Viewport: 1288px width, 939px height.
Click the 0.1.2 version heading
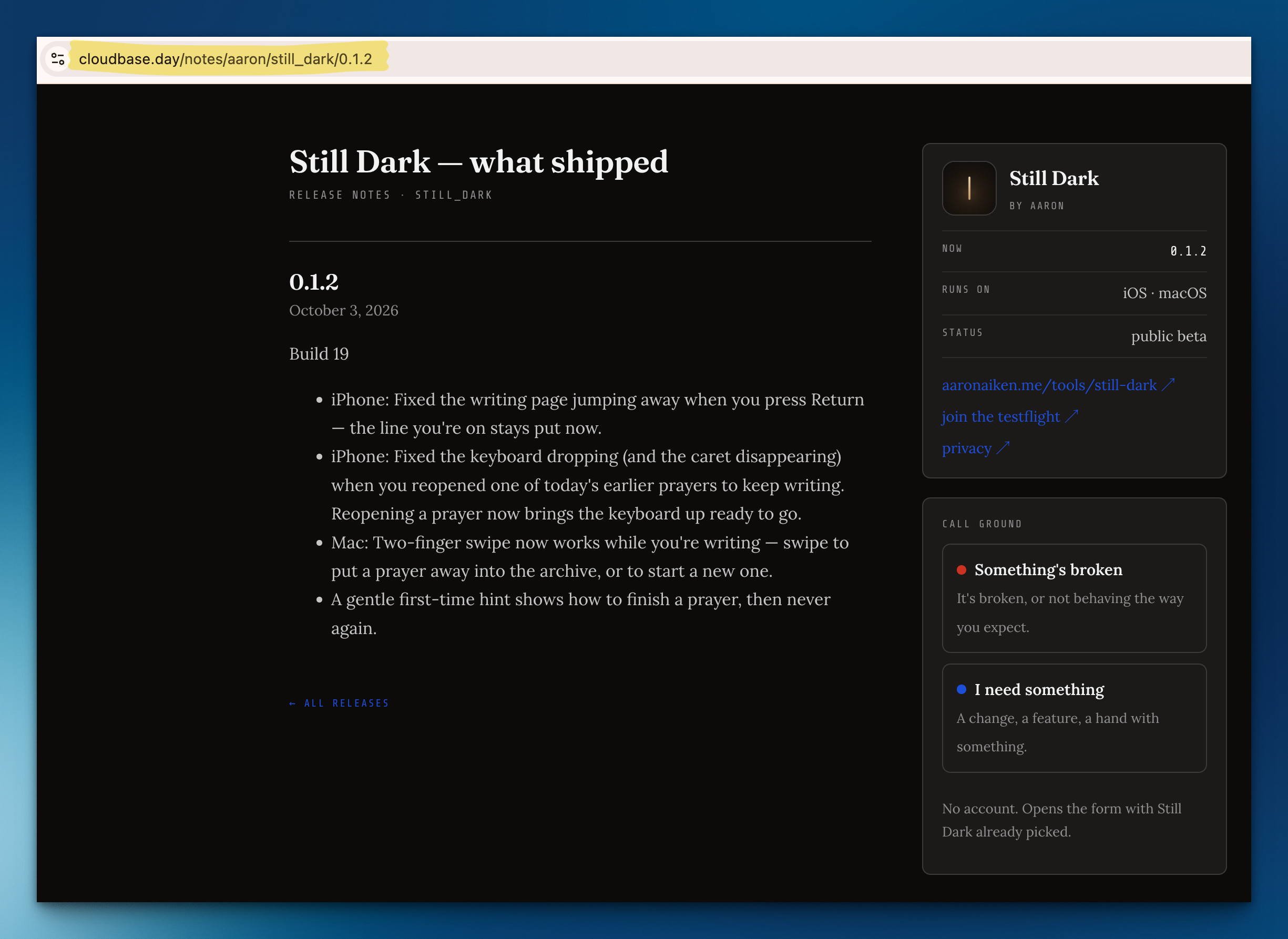(x=314, y=282)
